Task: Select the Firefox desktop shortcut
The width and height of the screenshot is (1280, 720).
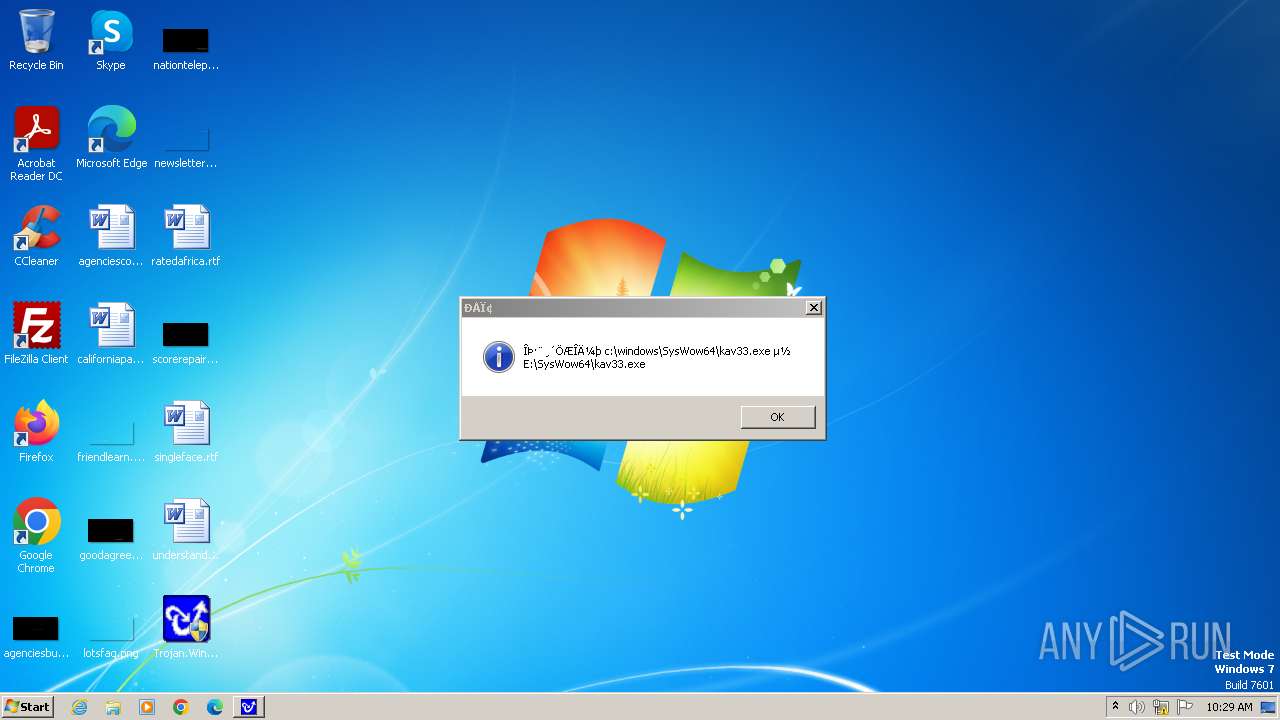Action: click(x=36, y=432)
